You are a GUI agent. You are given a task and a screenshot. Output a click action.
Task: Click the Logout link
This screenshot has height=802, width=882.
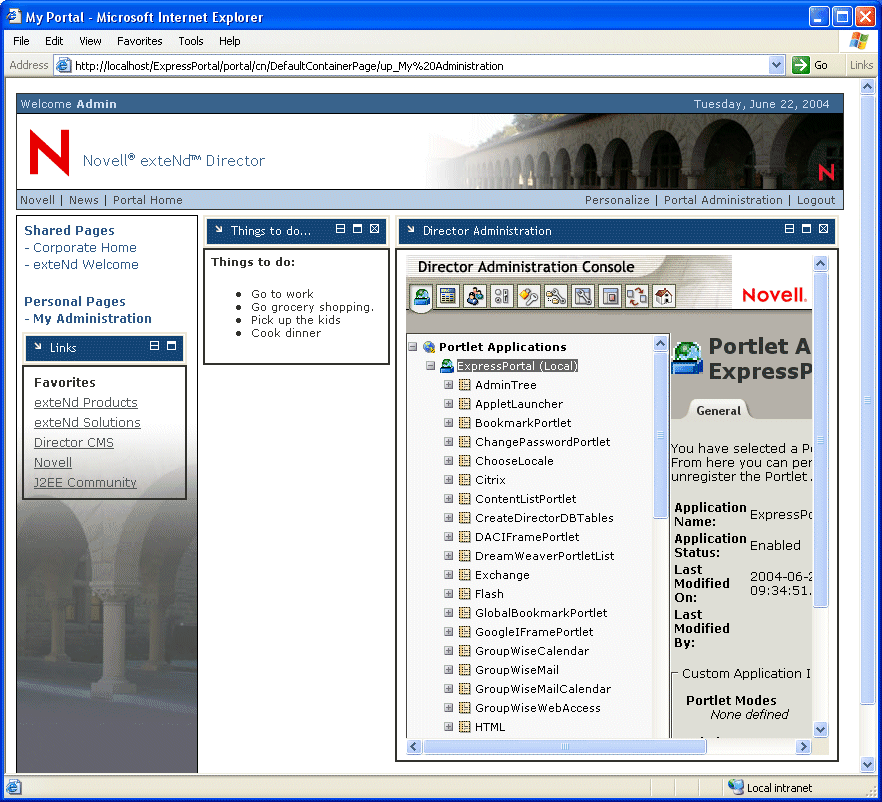coord(816,200)
